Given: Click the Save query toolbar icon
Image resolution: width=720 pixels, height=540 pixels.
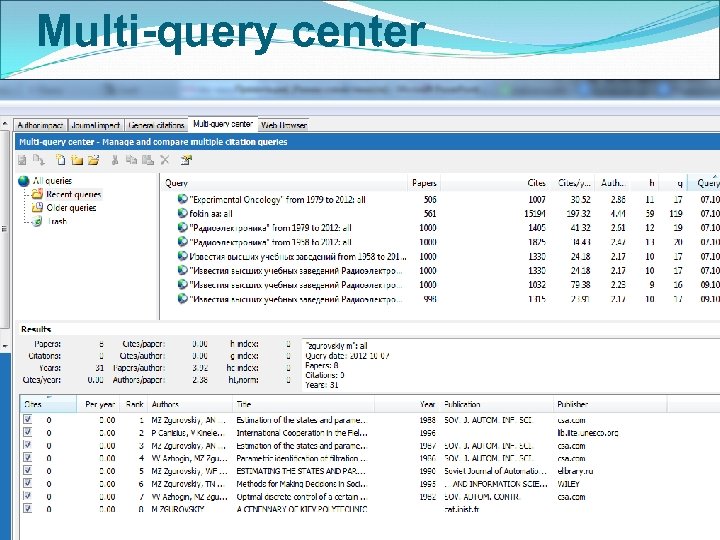Looking at the screenshot, I should tap(22, 160).
